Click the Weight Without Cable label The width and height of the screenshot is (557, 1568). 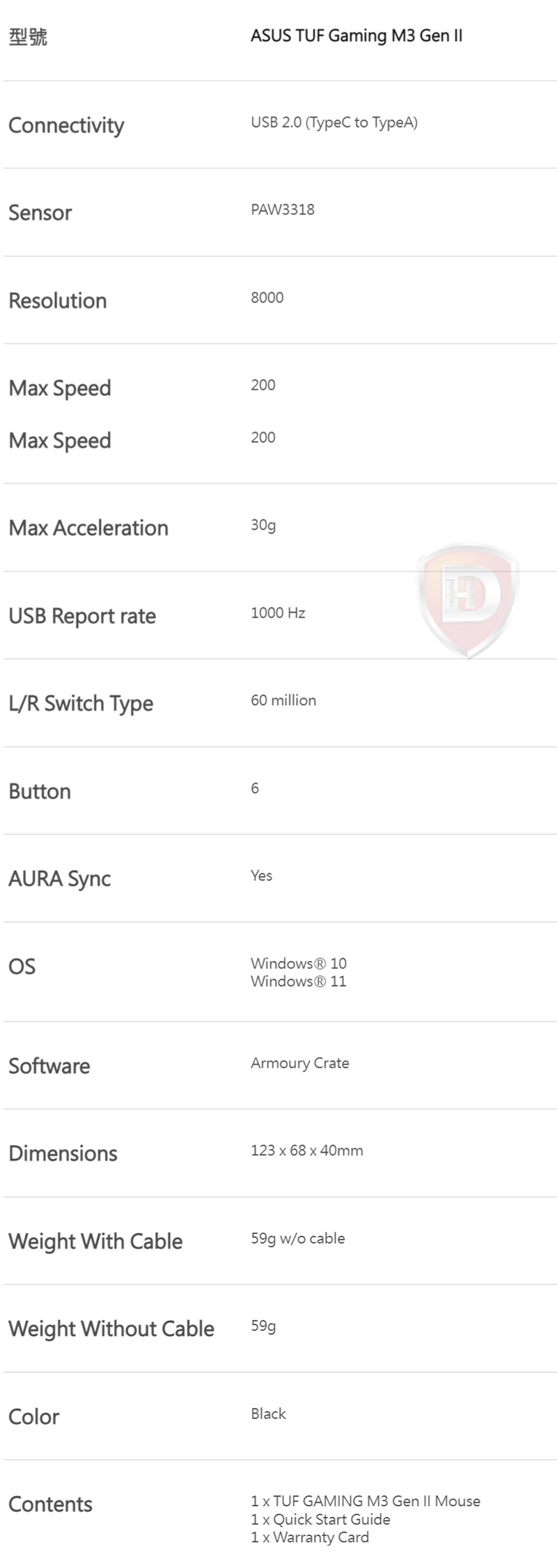111,1329
